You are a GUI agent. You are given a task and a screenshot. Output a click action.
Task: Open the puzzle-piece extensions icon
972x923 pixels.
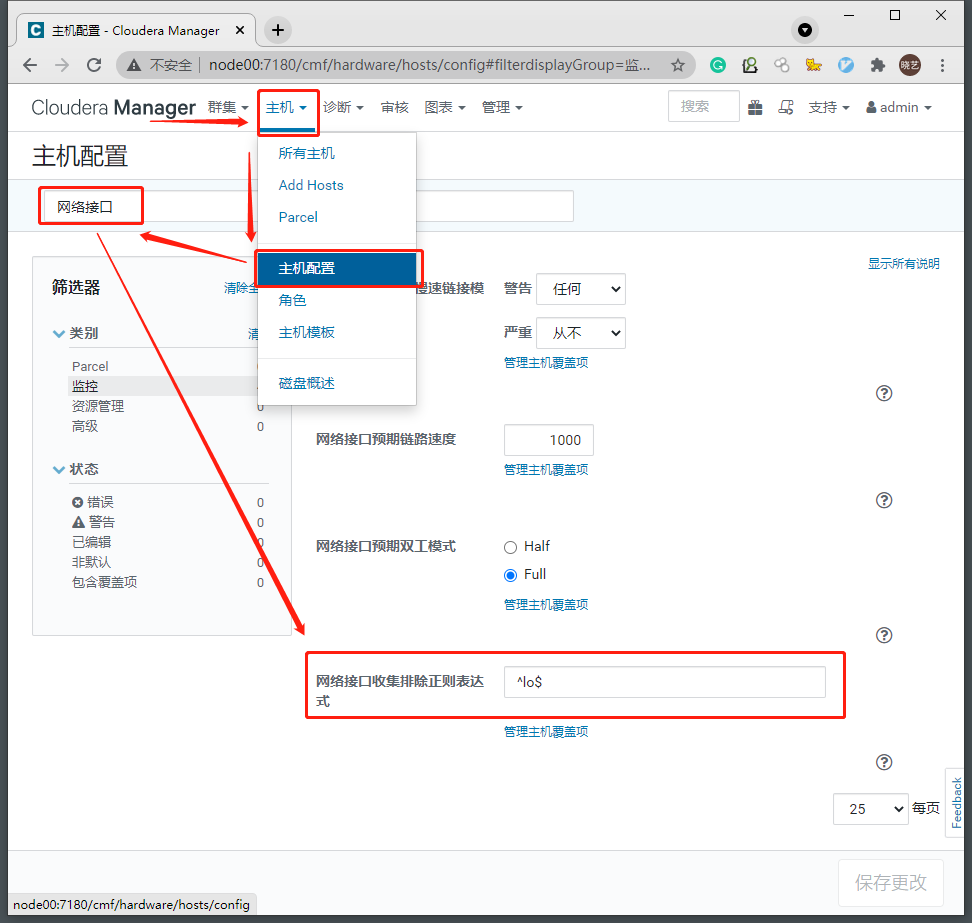[878, 65]
